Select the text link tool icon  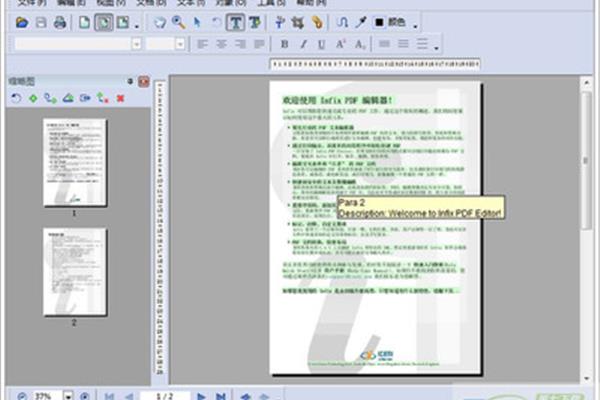click(280, 23)
